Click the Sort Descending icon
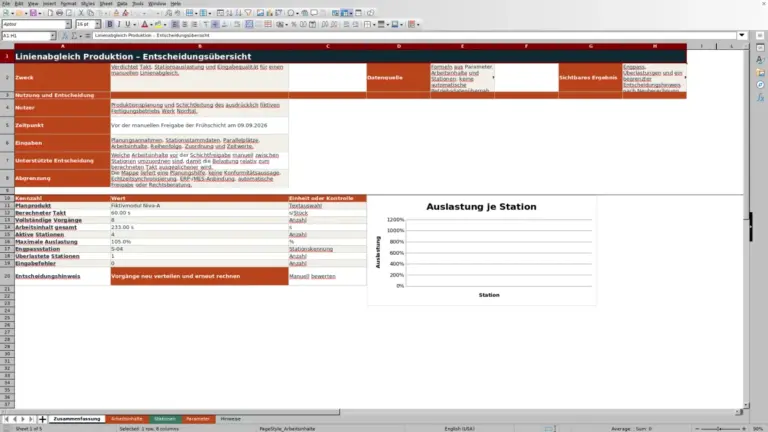Screen dimensions: 768x432 point(238,13)
